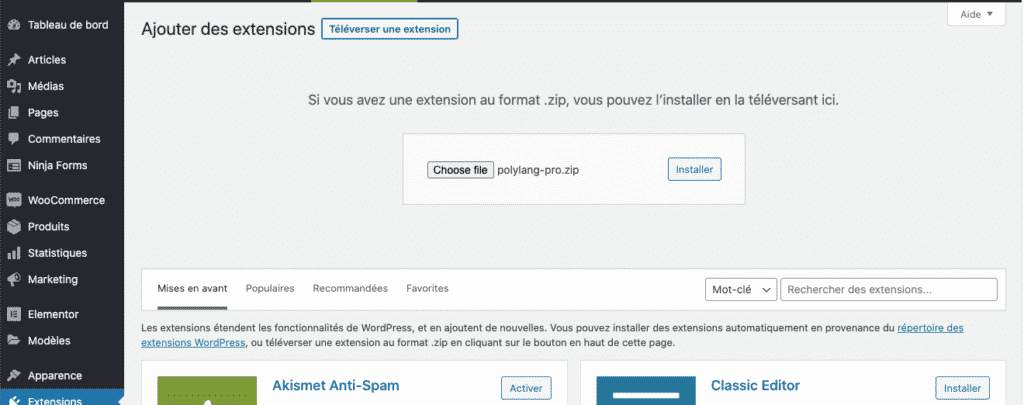The width and height of the screenshot is (1024, 405).
Task: Select the Elementor icon in sidebar
Action: tap(14, 314)
